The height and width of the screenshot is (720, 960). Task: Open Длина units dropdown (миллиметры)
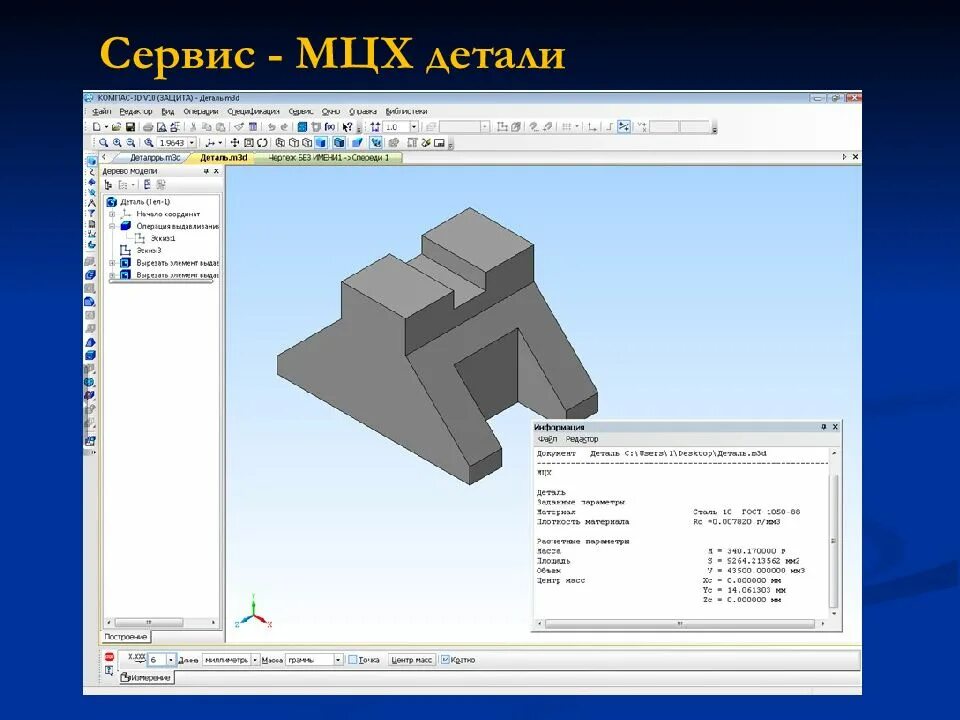tap(255, 660)
